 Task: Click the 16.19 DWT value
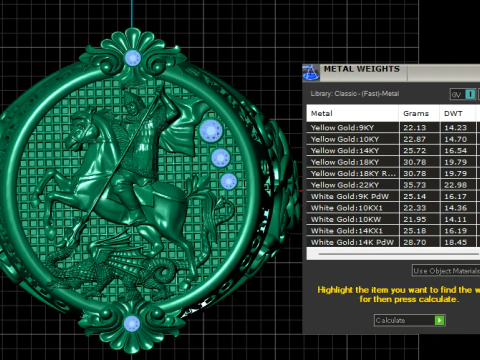(455, 231)
